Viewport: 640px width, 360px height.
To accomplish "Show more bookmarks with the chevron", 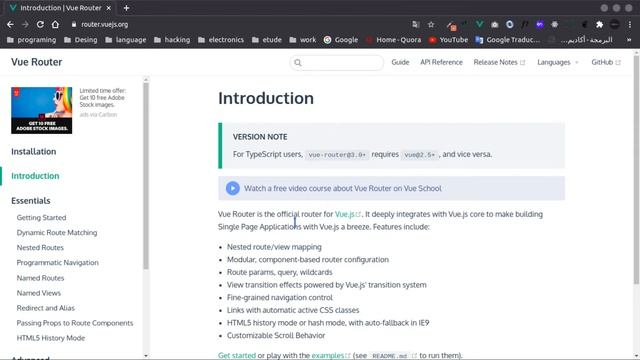I will (629, 40).
